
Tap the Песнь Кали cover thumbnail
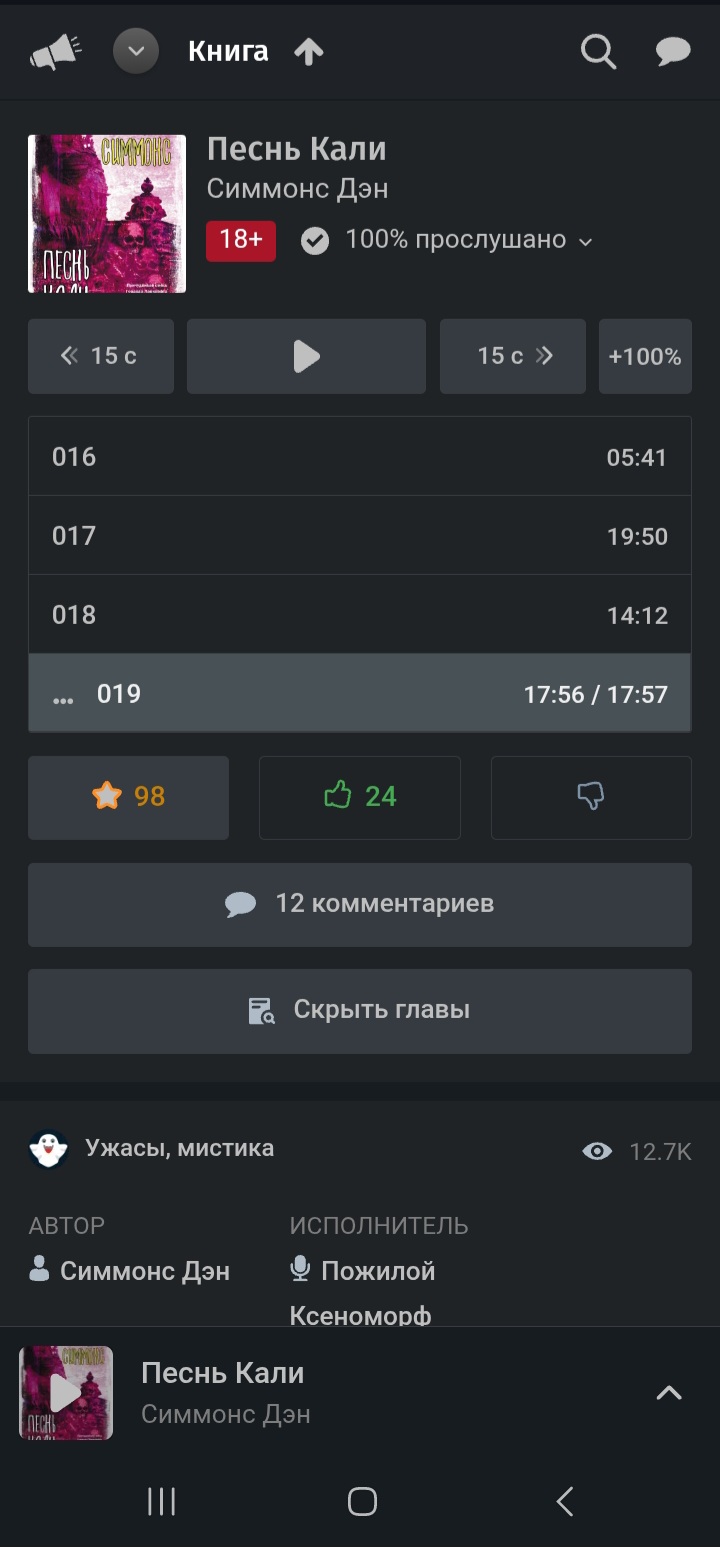pyautogui.click(x=107, y=213)
